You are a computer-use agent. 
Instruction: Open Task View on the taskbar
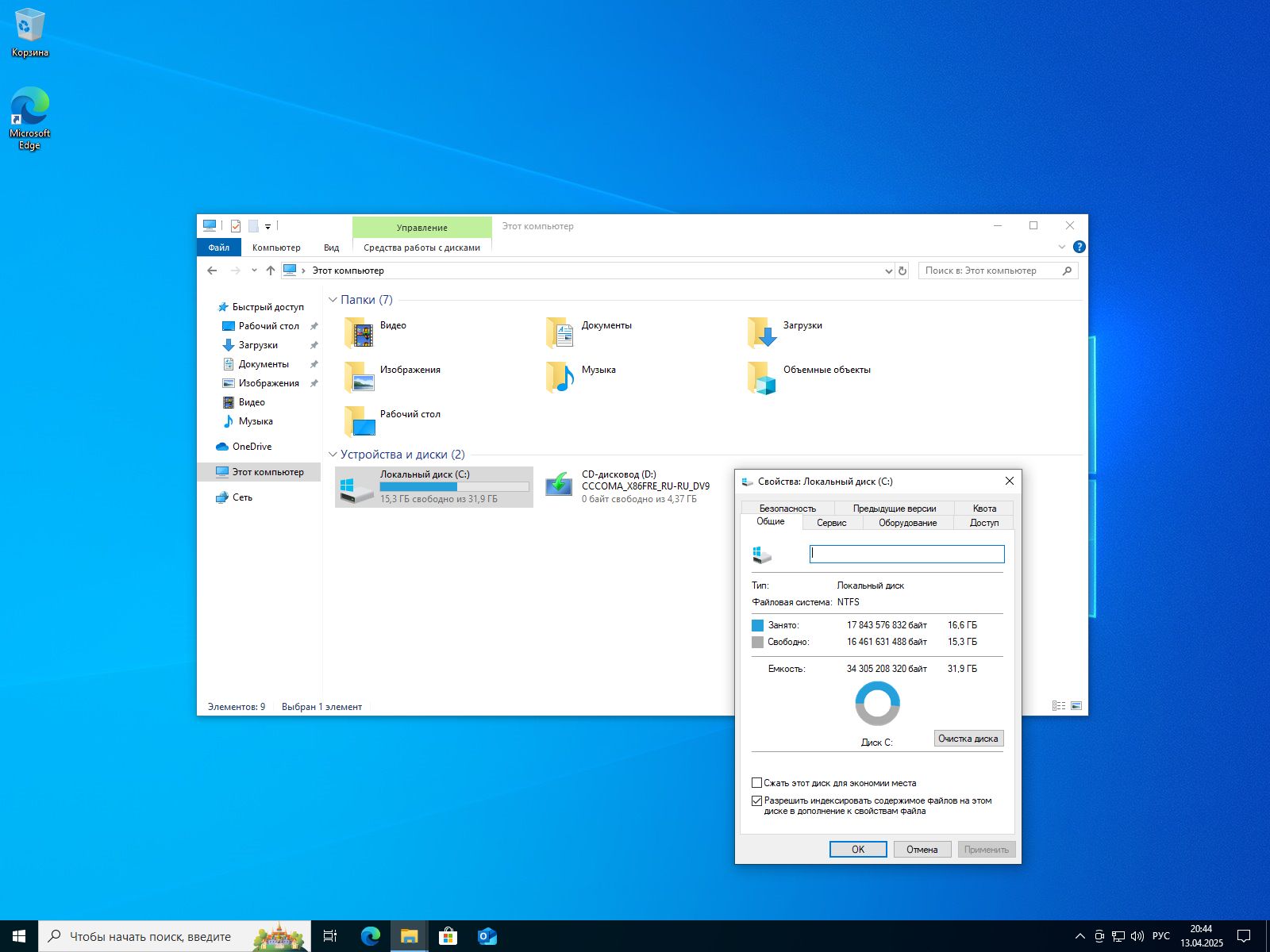point(331,936)
